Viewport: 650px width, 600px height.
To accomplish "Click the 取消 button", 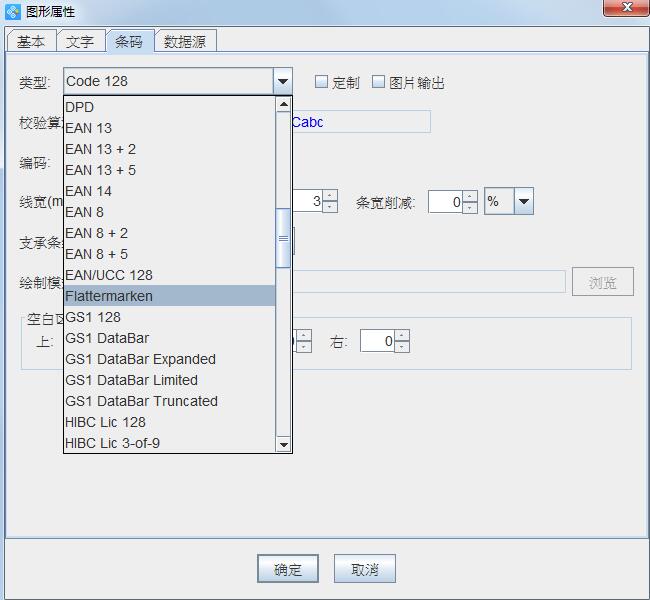I will (x=364, y=569).
